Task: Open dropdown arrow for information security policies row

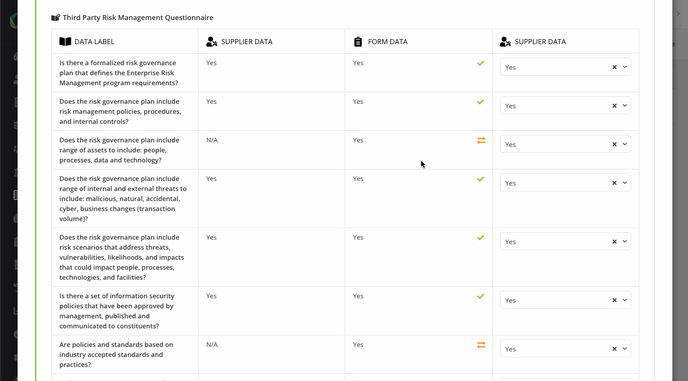Action: [x=625, y=301]
